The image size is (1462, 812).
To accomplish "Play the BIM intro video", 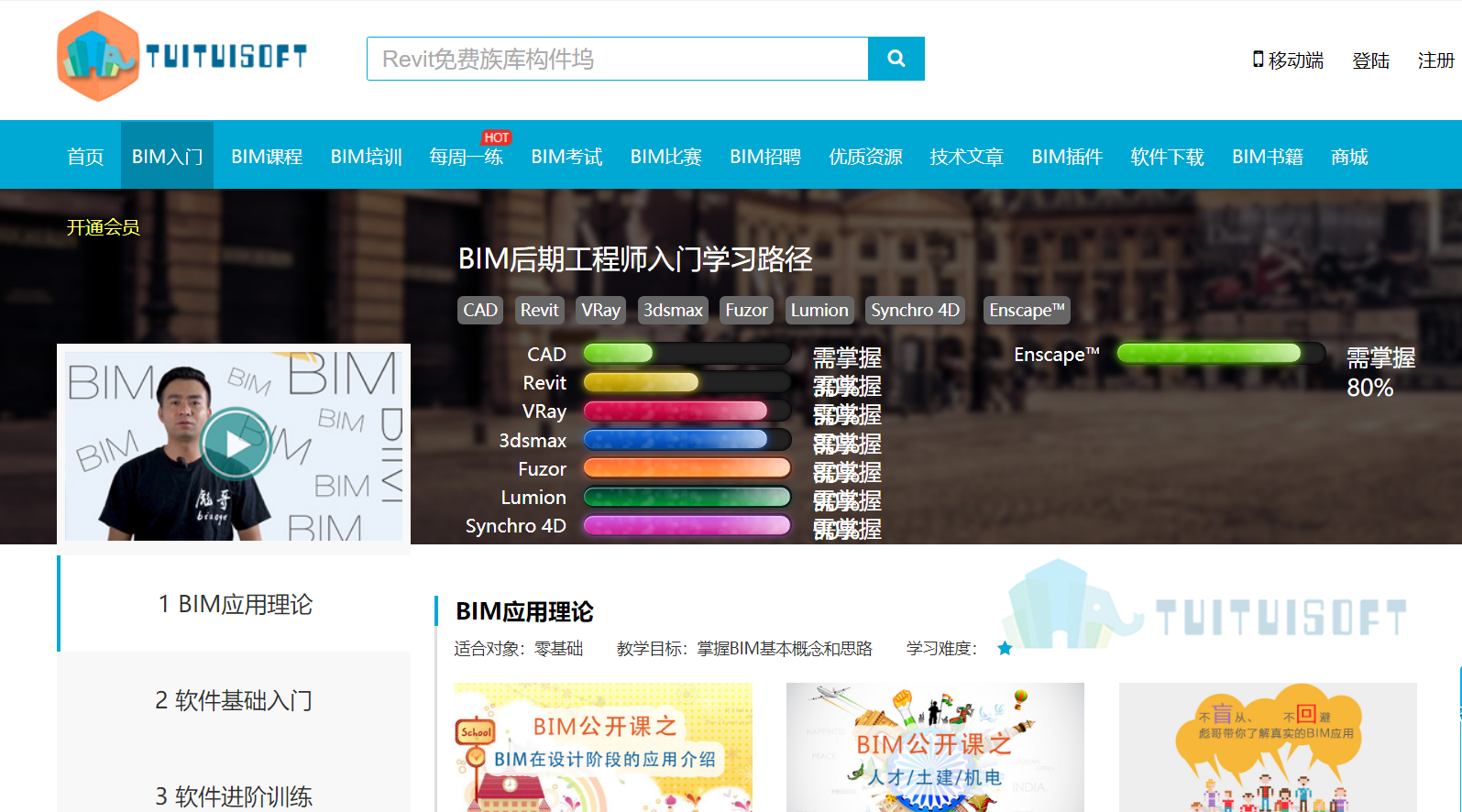I will tap(236, 444).
